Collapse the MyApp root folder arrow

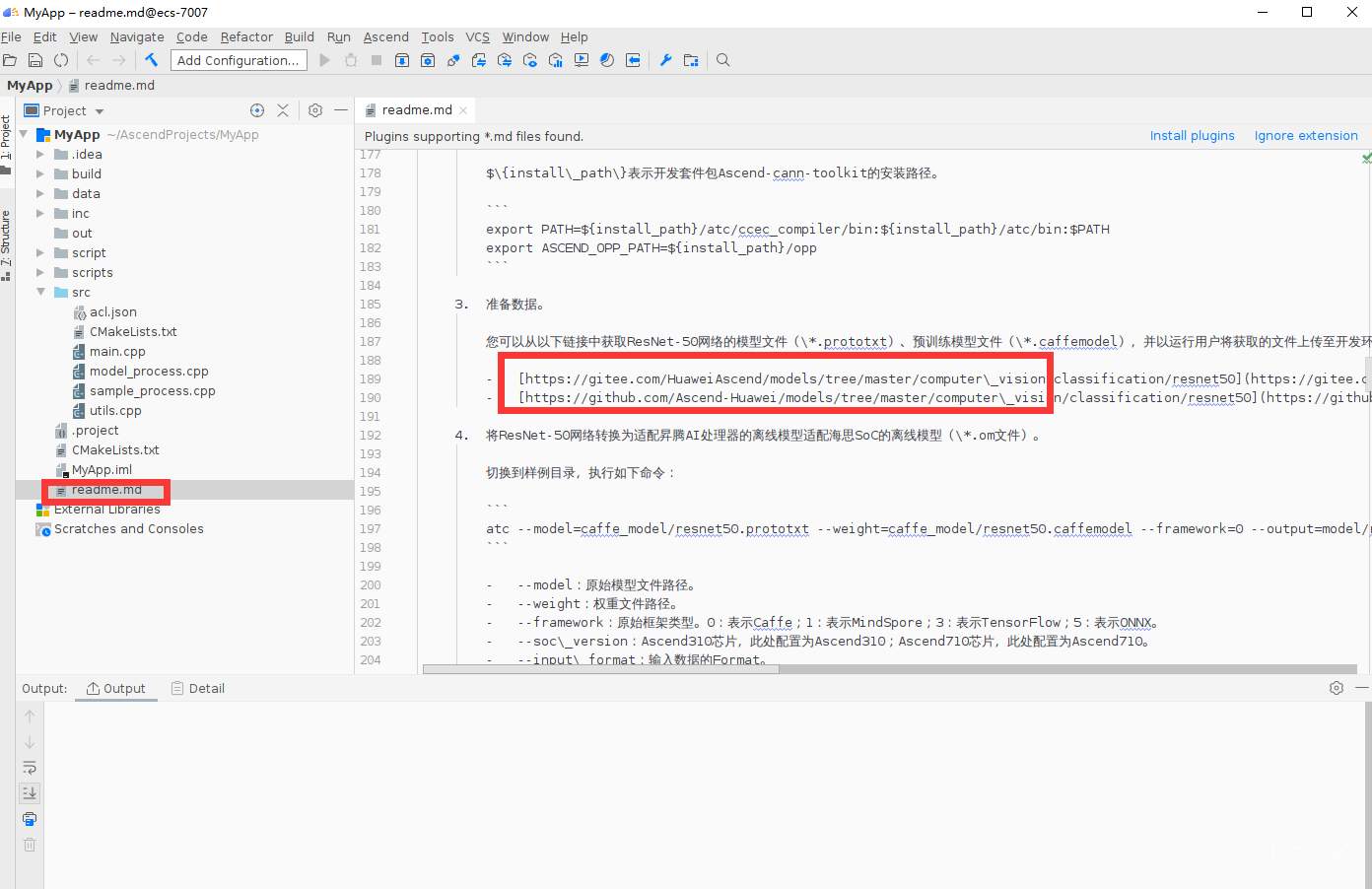[x=24, y=134]
